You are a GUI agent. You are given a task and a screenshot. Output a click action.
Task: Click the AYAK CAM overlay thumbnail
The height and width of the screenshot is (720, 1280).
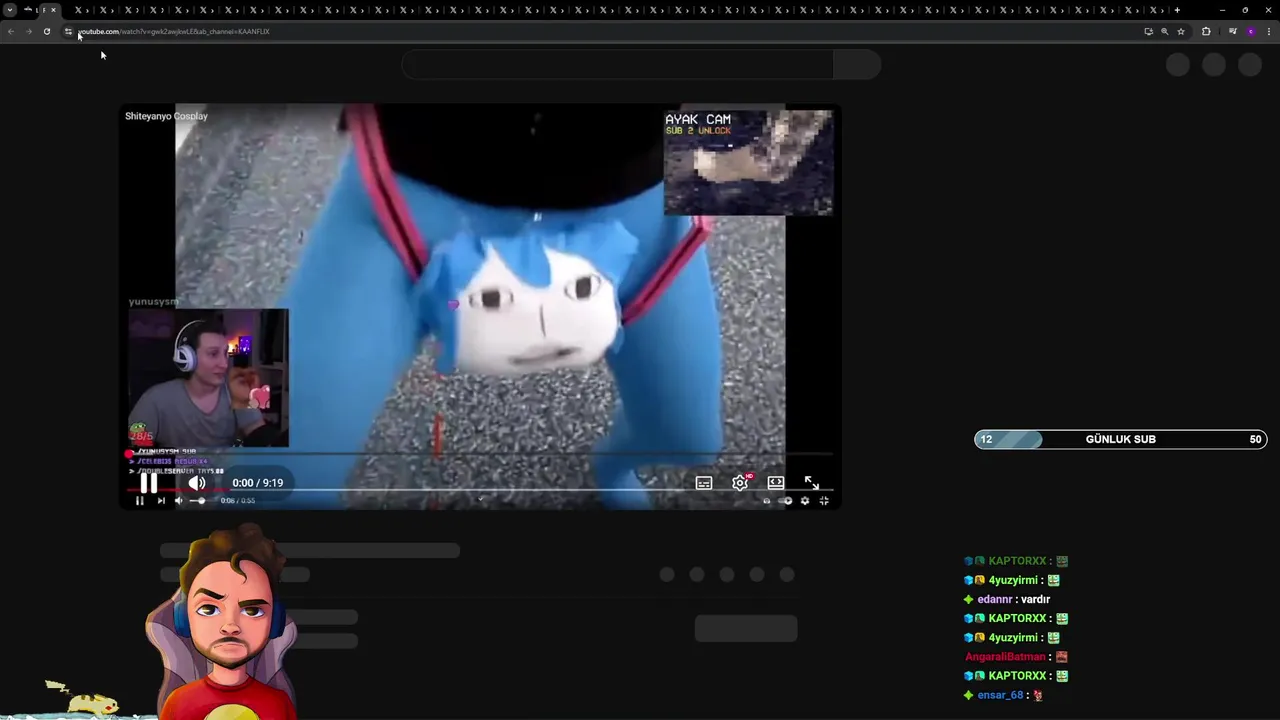[749, 163]
